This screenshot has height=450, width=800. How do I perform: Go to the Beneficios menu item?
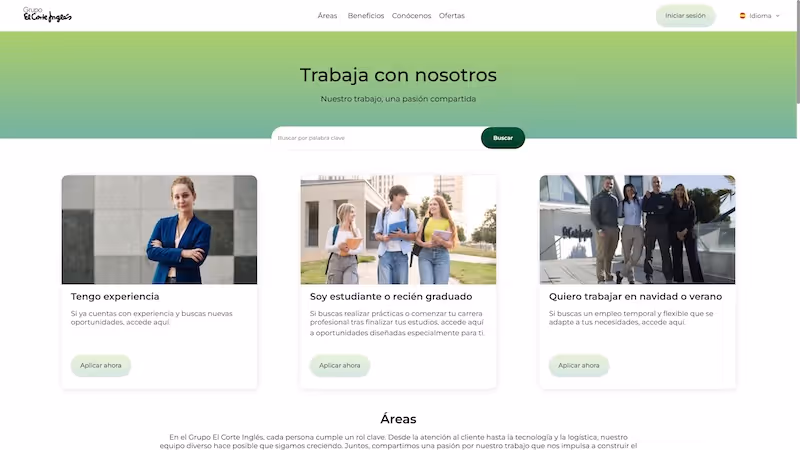click(366, 16)
